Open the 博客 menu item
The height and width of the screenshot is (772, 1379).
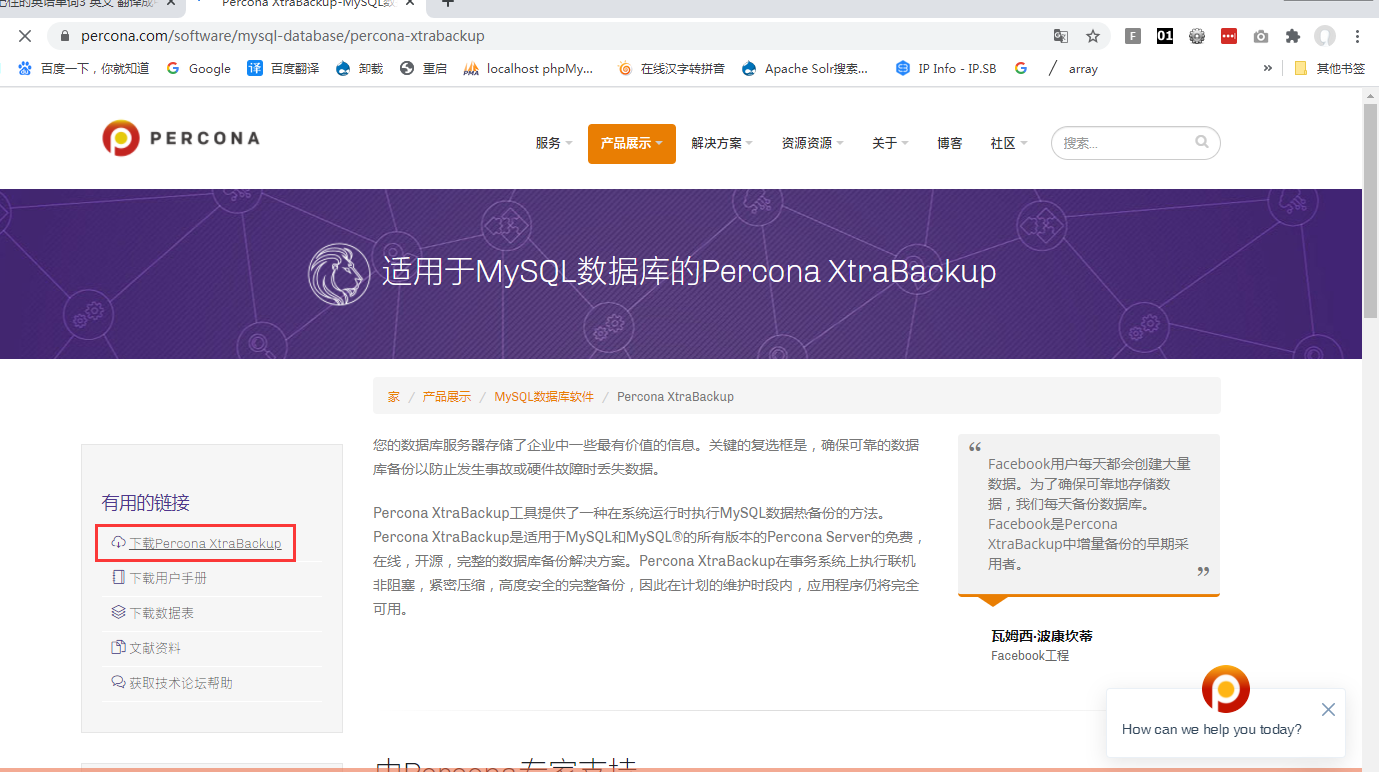tap(950, 143)
